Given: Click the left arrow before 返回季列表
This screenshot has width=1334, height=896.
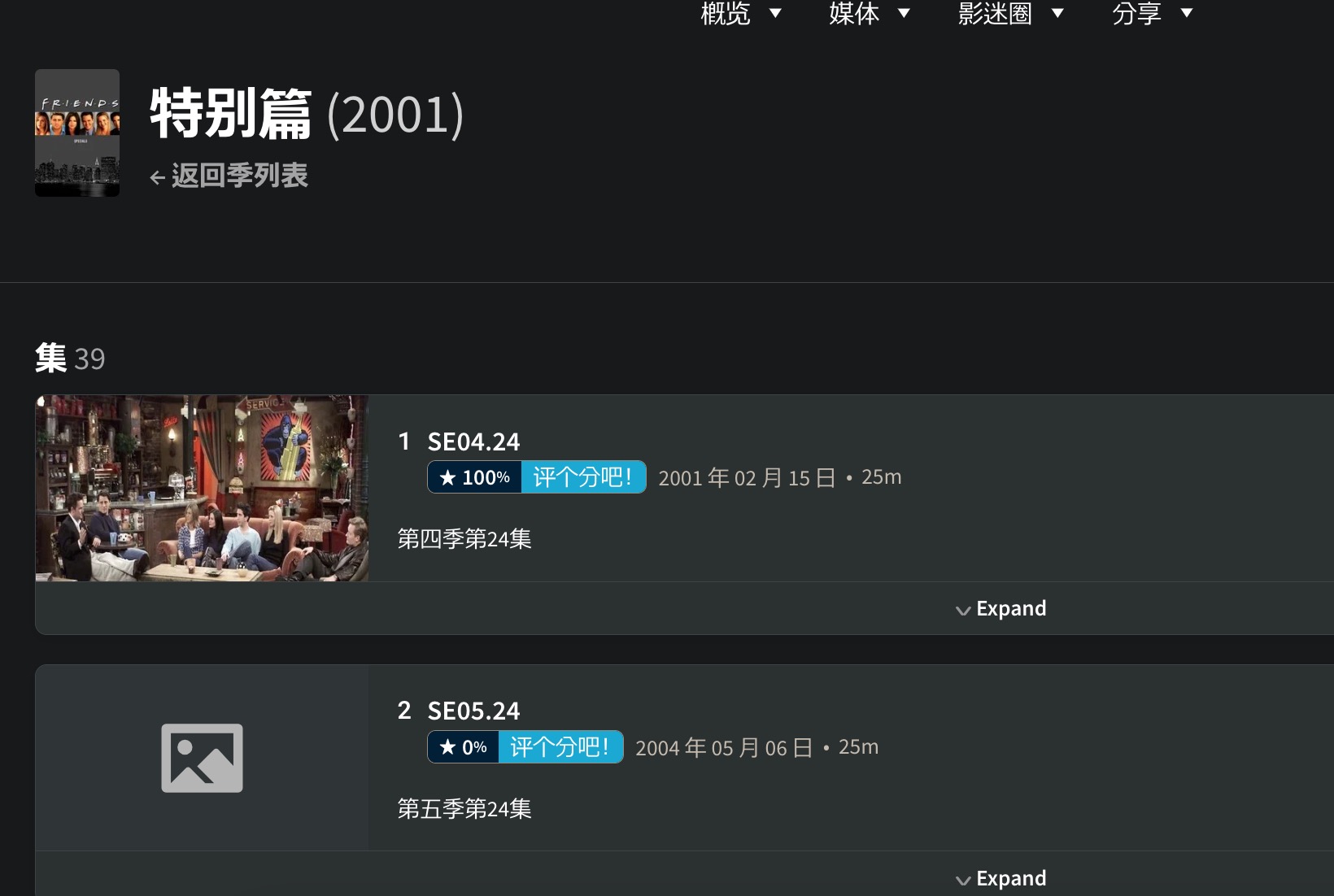Looking at the screenshot, I should tap(158, 177).
